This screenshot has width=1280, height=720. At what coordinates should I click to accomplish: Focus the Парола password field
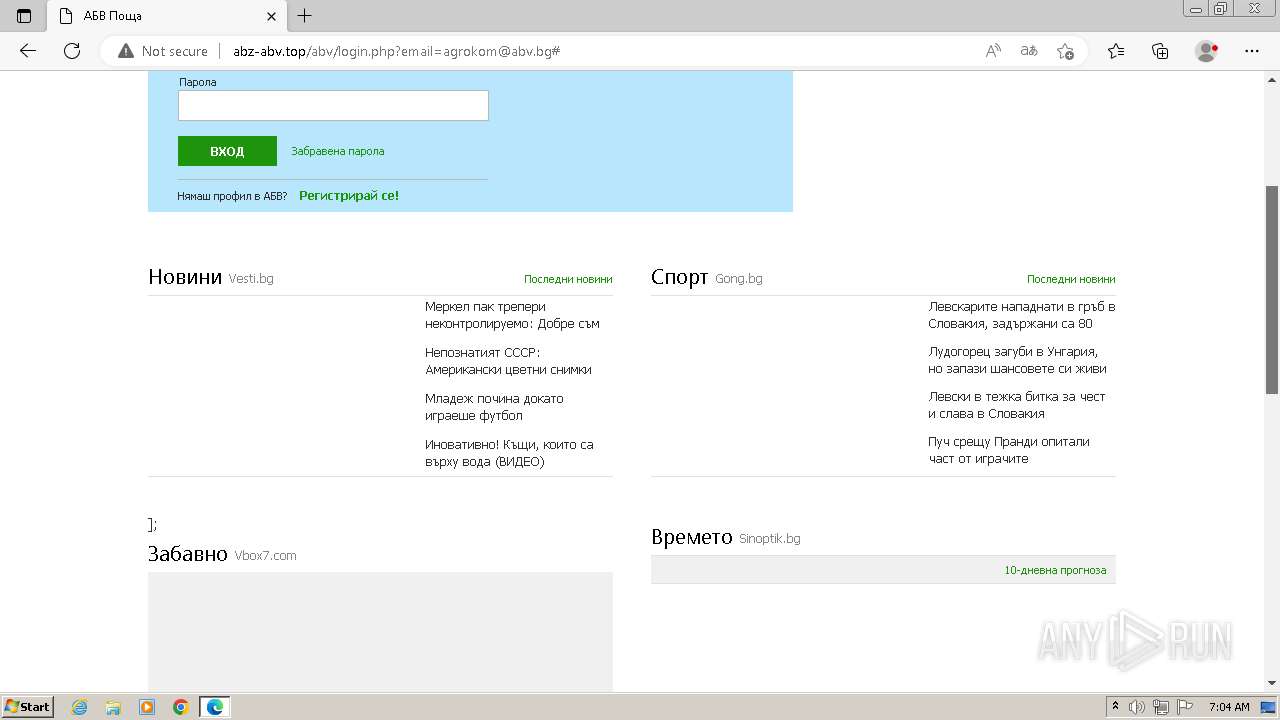pos(333,105)
